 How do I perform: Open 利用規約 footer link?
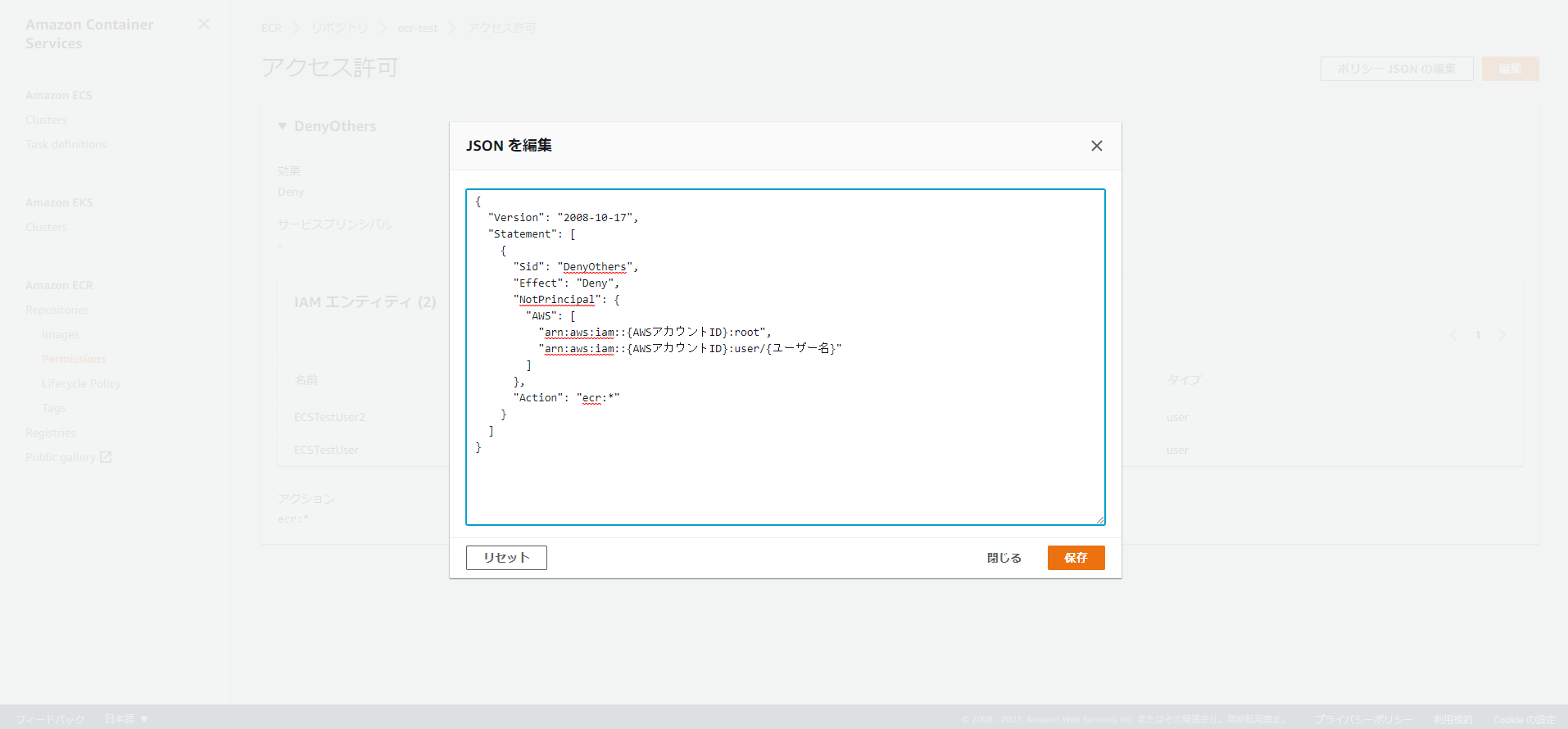tap(1453, 719)
